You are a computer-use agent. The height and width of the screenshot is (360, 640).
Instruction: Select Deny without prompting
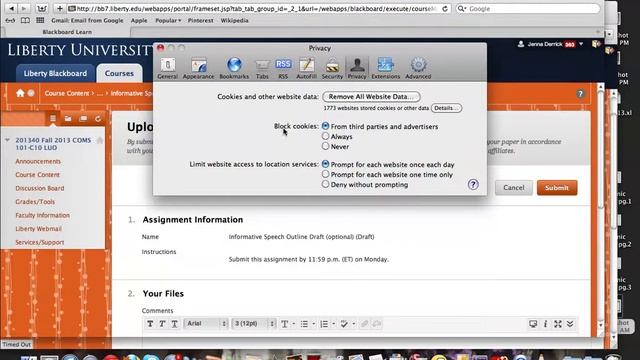point(325,184)
